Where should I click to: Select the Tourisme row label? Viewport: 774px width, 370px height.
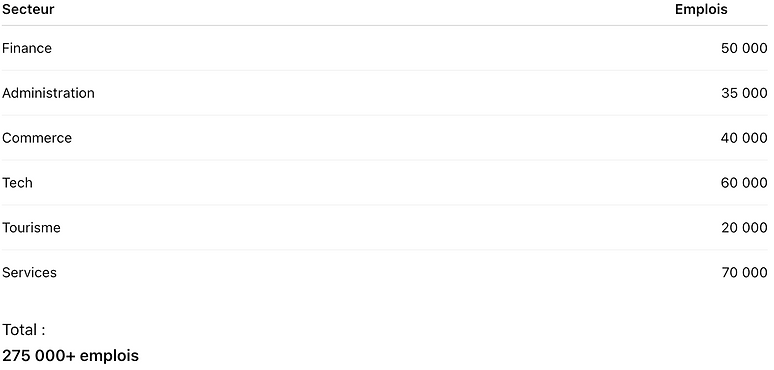(x=31, y=227)
